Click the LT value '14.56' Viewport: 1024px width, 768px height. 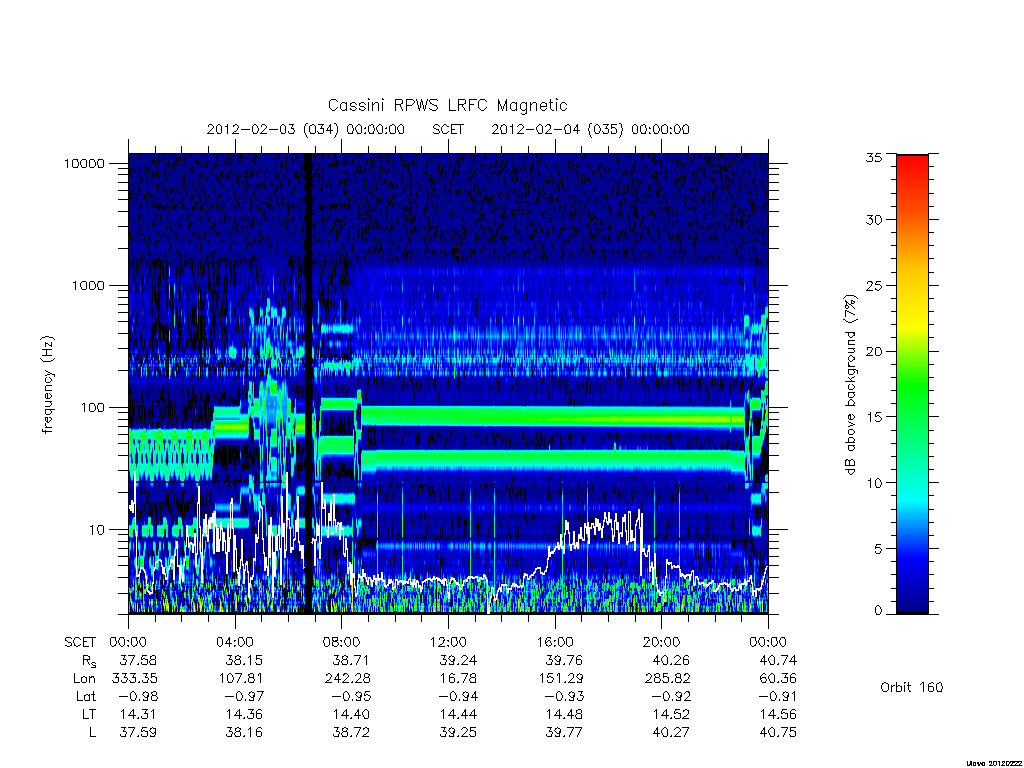click(x=778, y=714)
